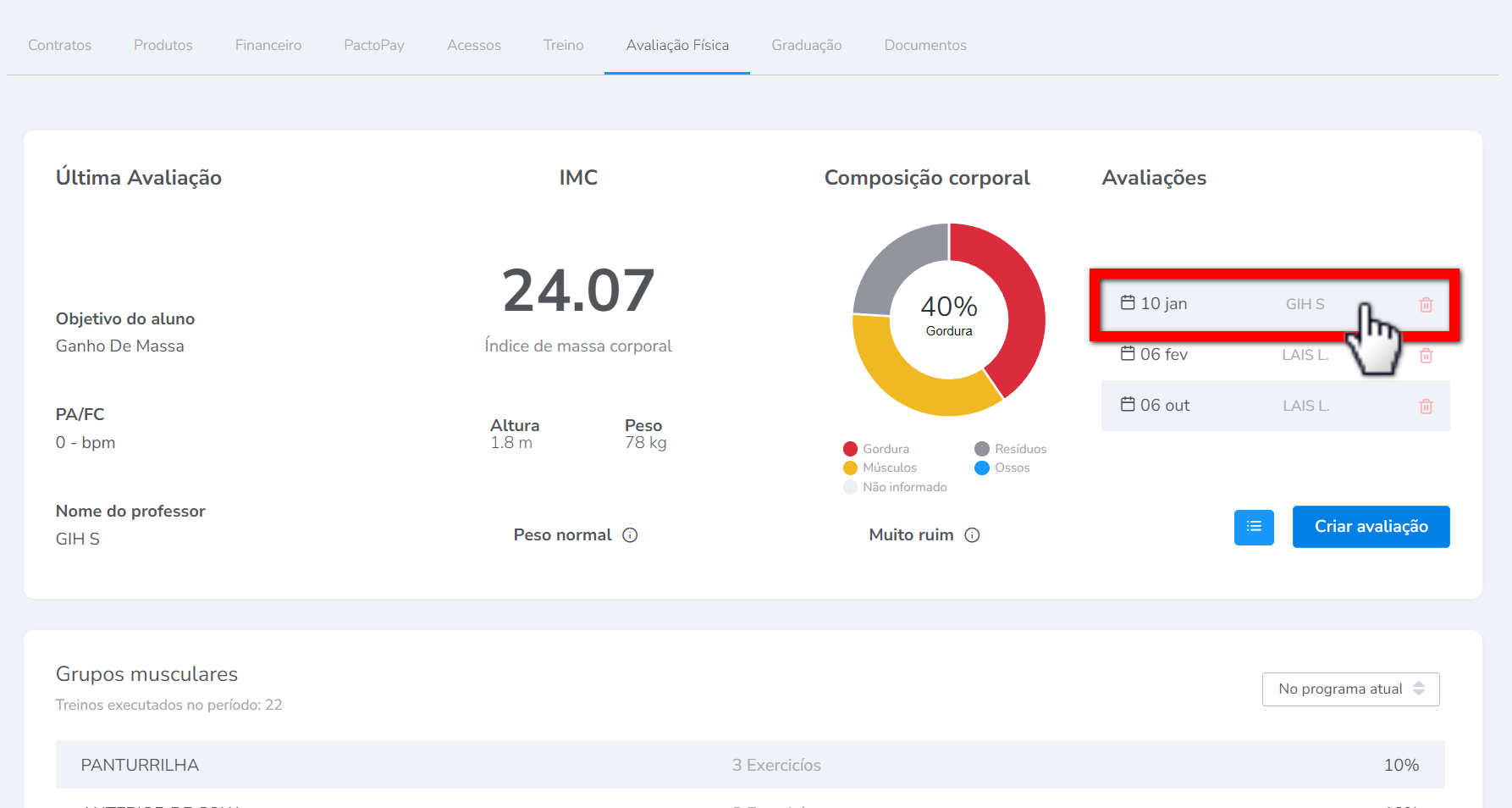The image size is (1512, 808).
Task: Click the blue list view icon button
Action: (1254, 527)
